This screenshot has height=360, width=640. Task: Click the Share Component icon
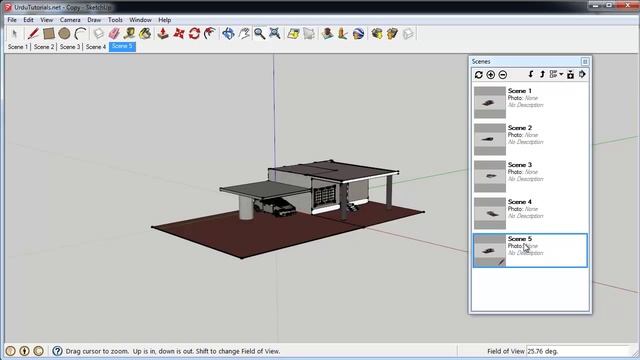pyautogui.click(x=408, y=34)
